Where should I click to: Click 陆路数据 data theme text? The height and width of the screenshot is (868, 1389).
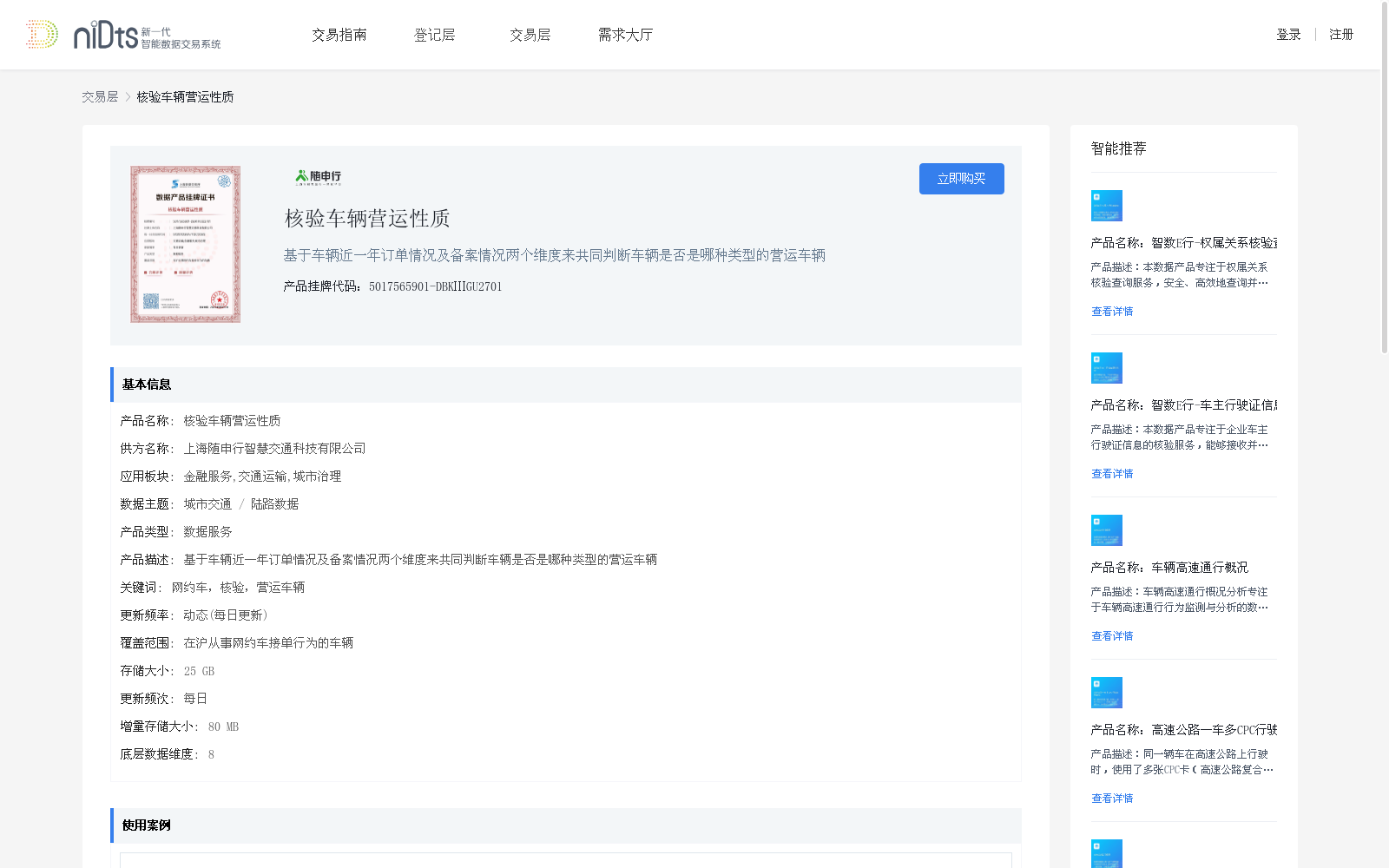(x=274, y=504)
